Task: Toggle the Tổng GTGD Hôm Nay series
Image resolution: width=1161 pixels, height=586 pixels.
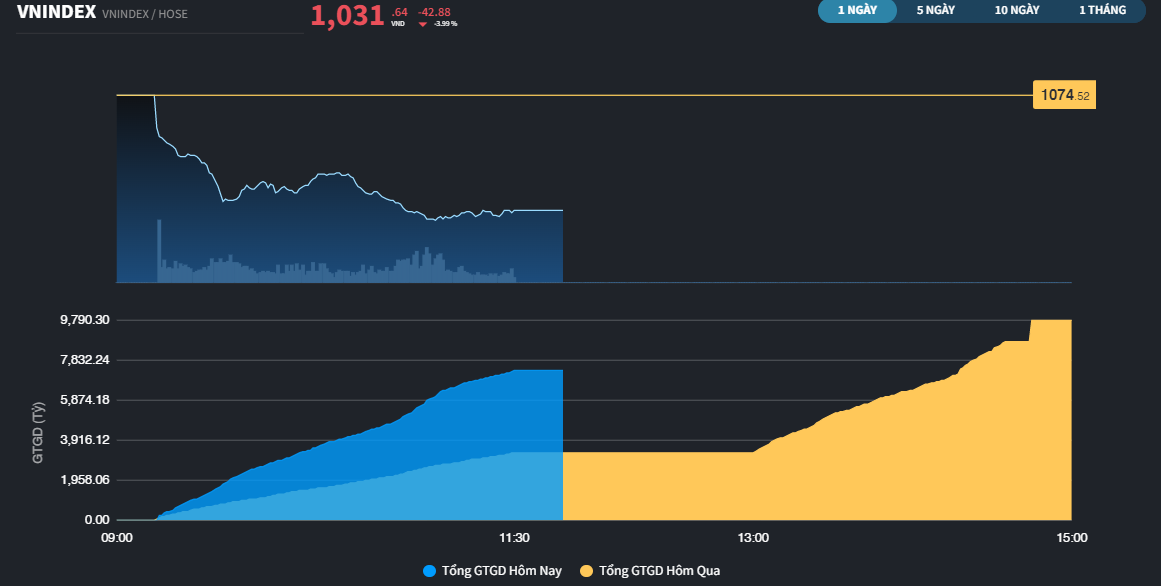Action: click(494, 571)
